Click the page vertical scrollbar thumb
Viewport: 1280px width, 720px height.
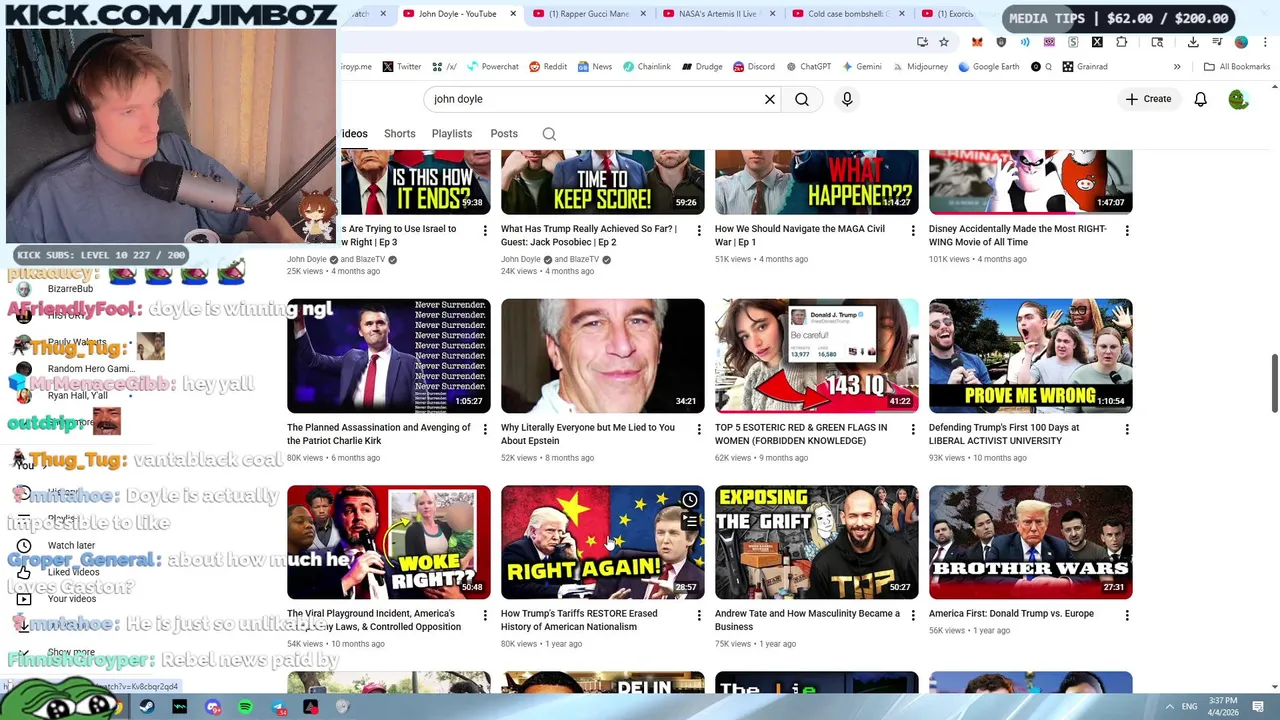click(1274, 383)
